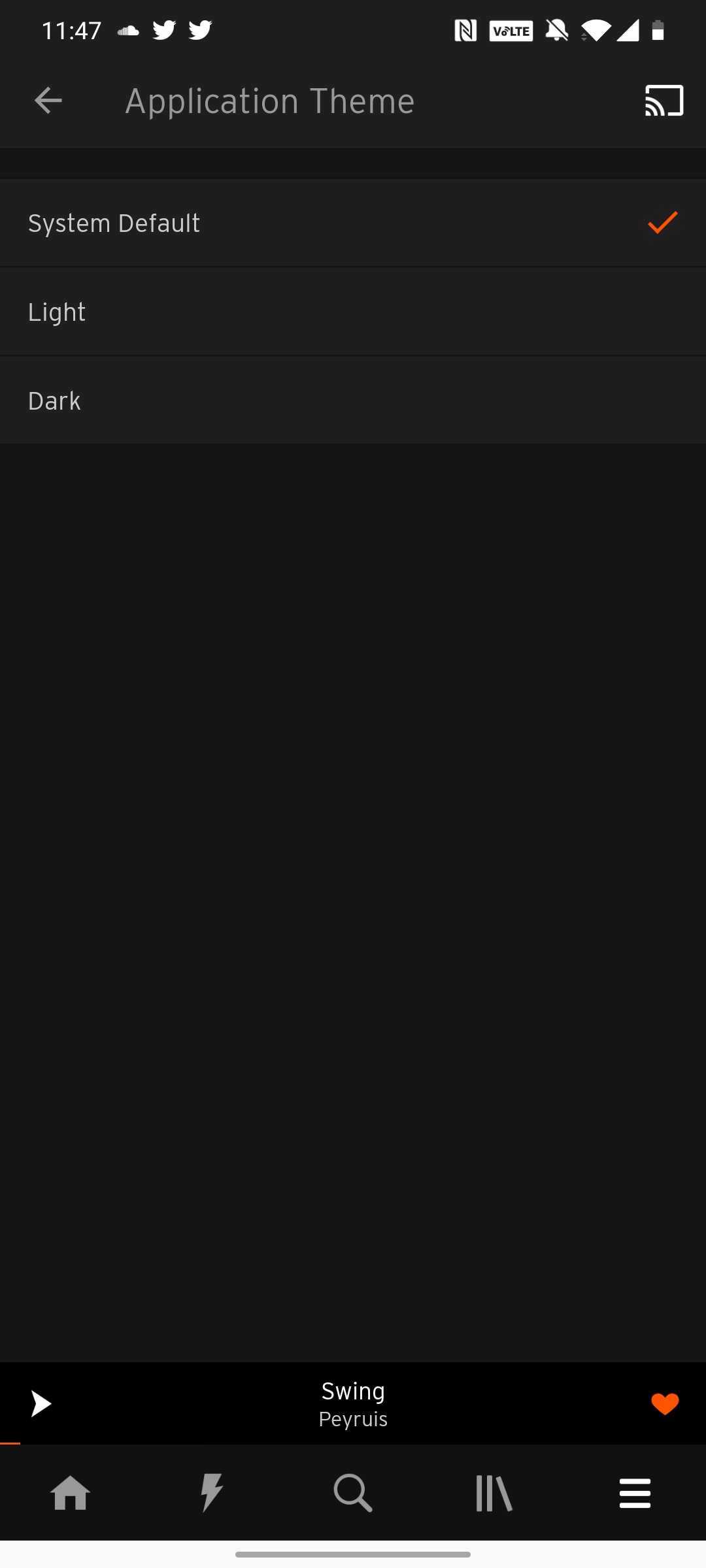Unlike the track with the heart icon

click(x=665, y=1403)
